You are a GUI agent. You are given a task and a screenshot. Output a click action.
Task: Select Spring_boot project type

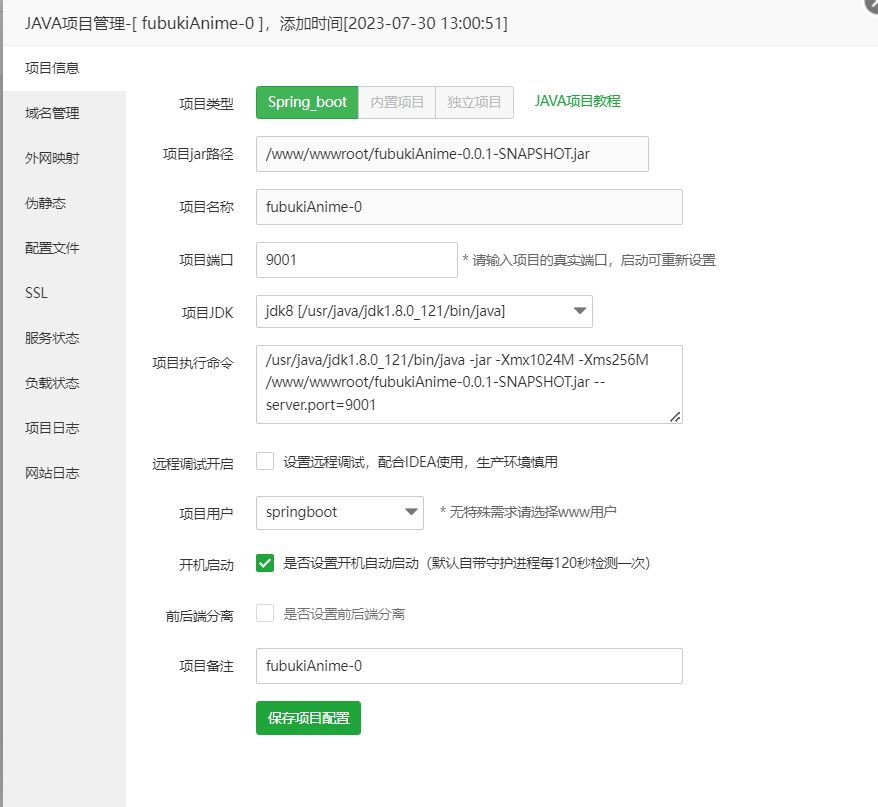pos(307,102)
